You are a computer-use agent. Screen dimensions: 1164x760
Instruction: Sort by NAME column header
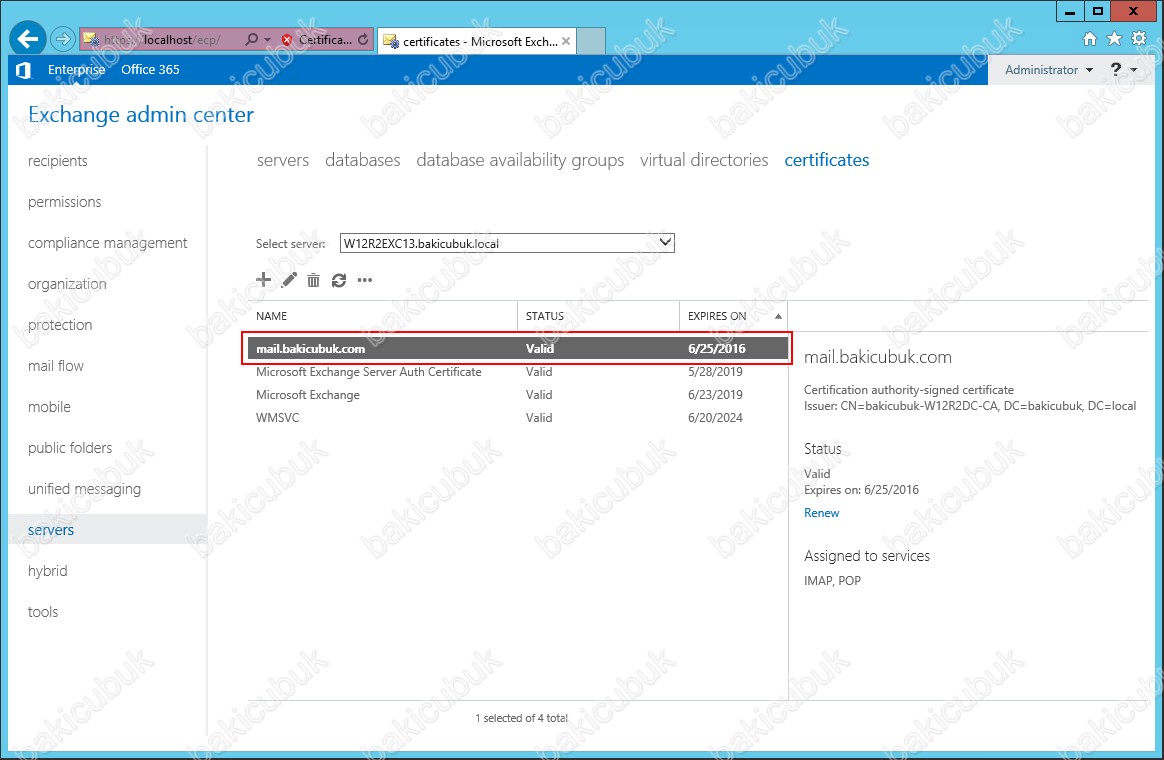tap(382, 316)
